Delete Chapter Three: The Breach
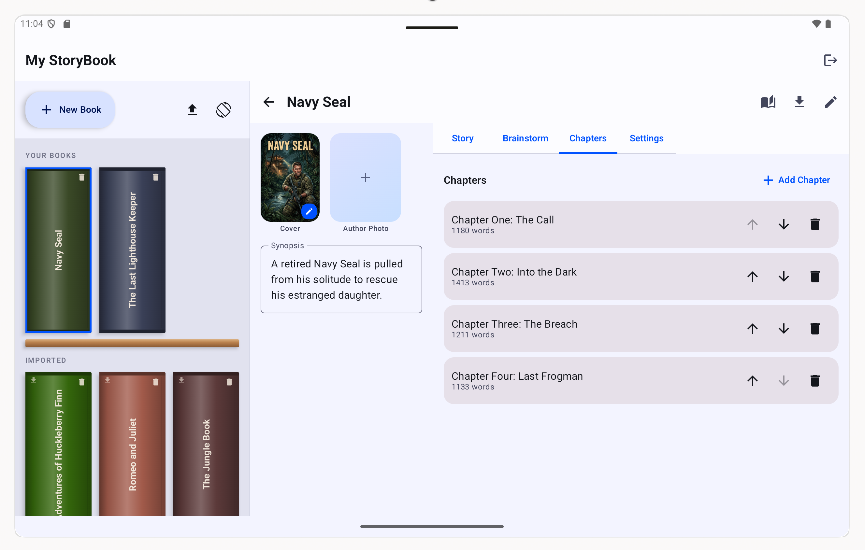 (x=815, y=329)
